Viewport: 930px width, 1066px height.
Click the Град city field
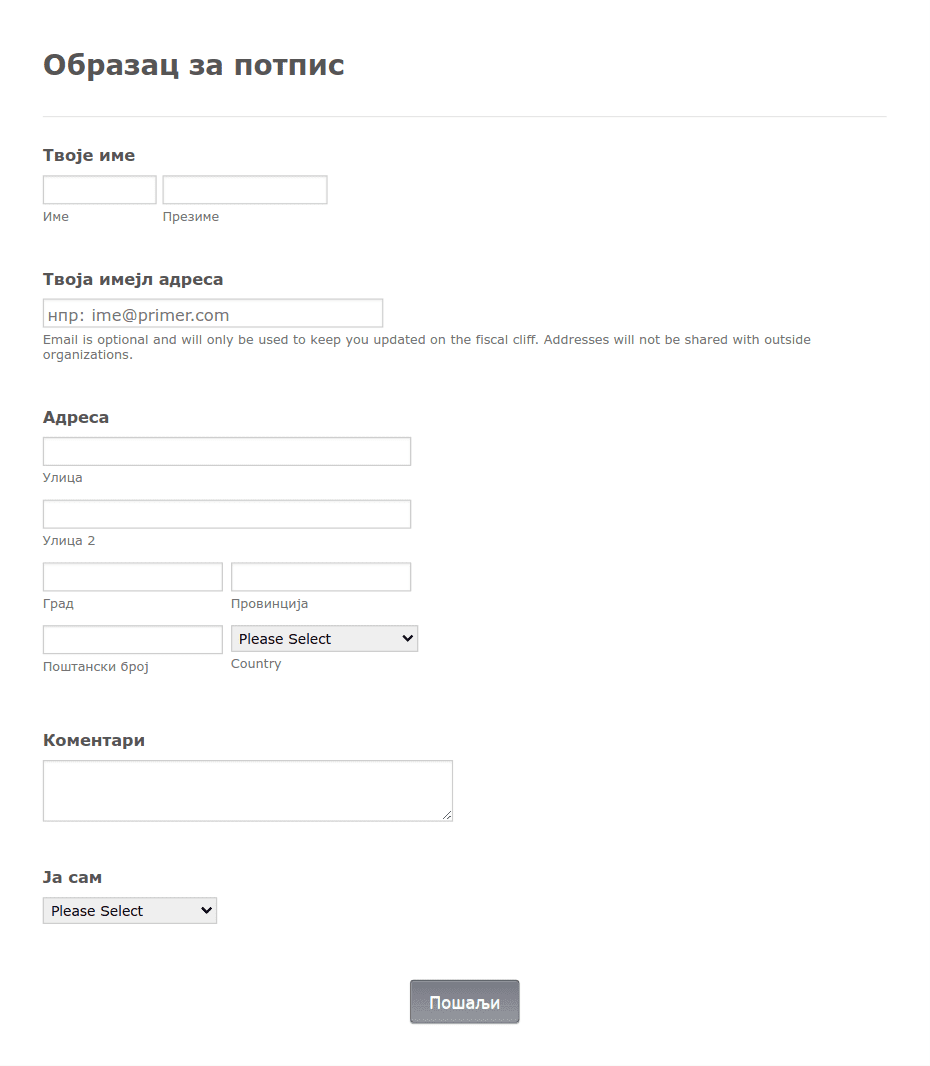(x=133, y=577)
